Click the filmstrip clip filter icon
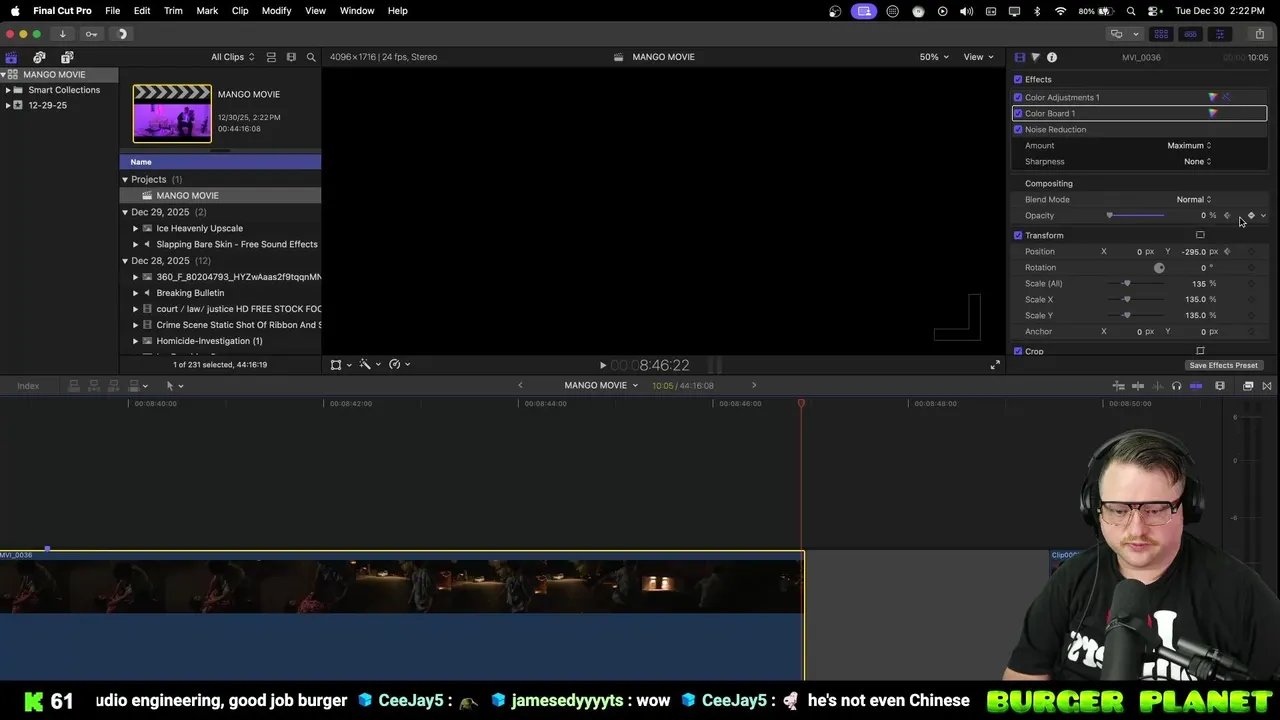This screenshot has width=1280, height=720. (x=291, y=57)
